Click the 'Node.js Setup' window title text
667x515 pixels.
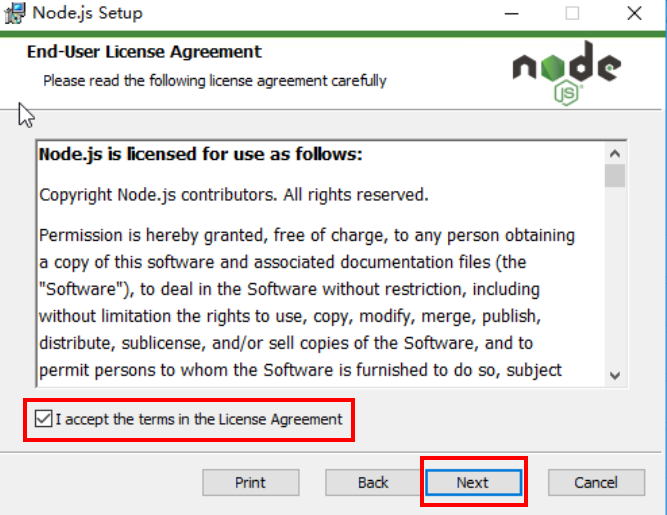(x=88, y=13)
